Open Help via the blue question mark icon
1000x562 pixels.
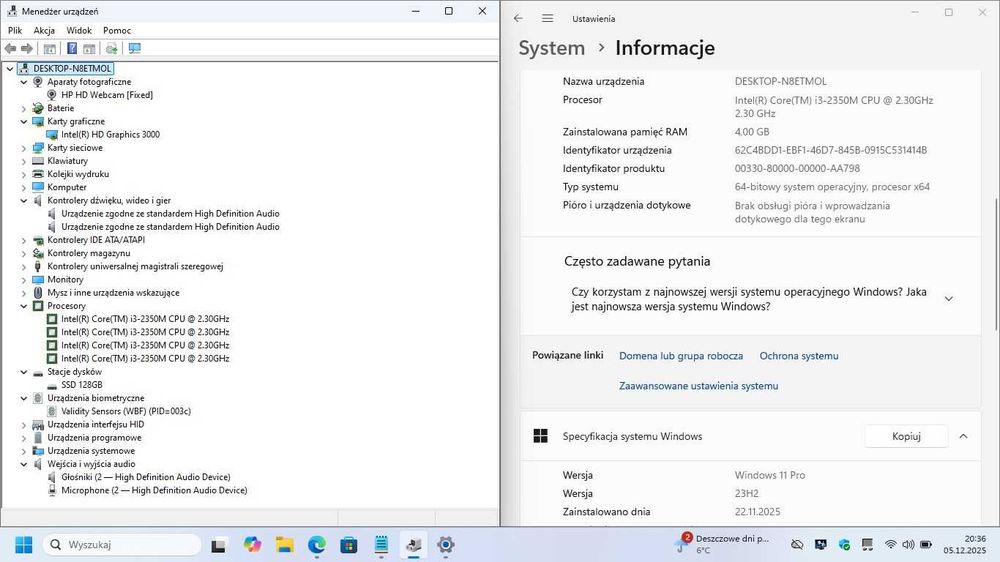[x=72, y=48]
